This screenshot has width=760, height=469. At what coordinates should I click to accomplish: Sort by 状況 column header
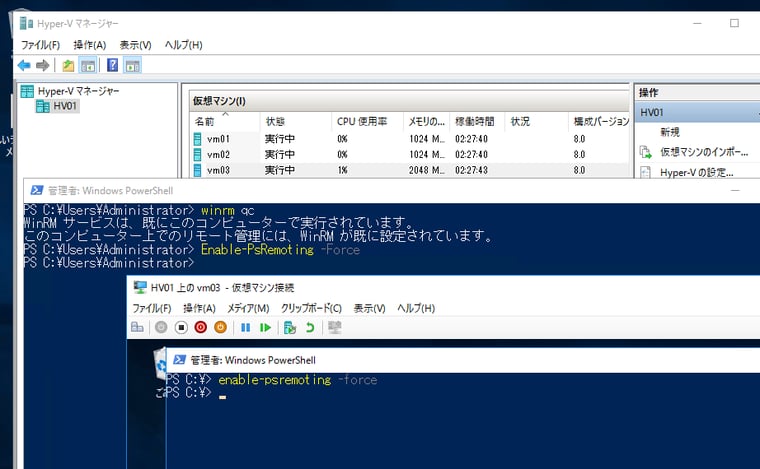tap(520, 122)
